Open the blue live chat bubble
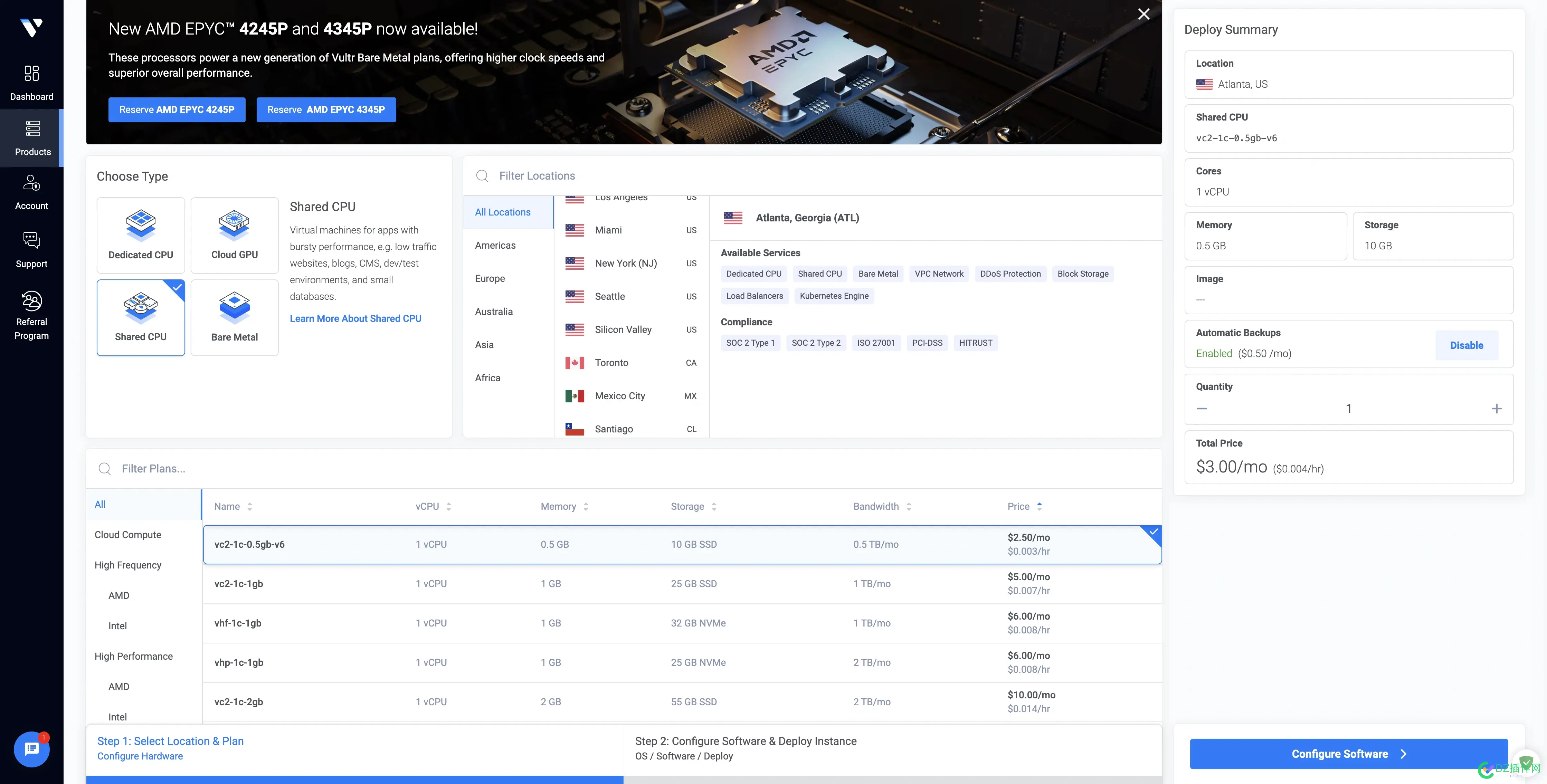This screenshot has height=784, width=1547. pos(31,748)
